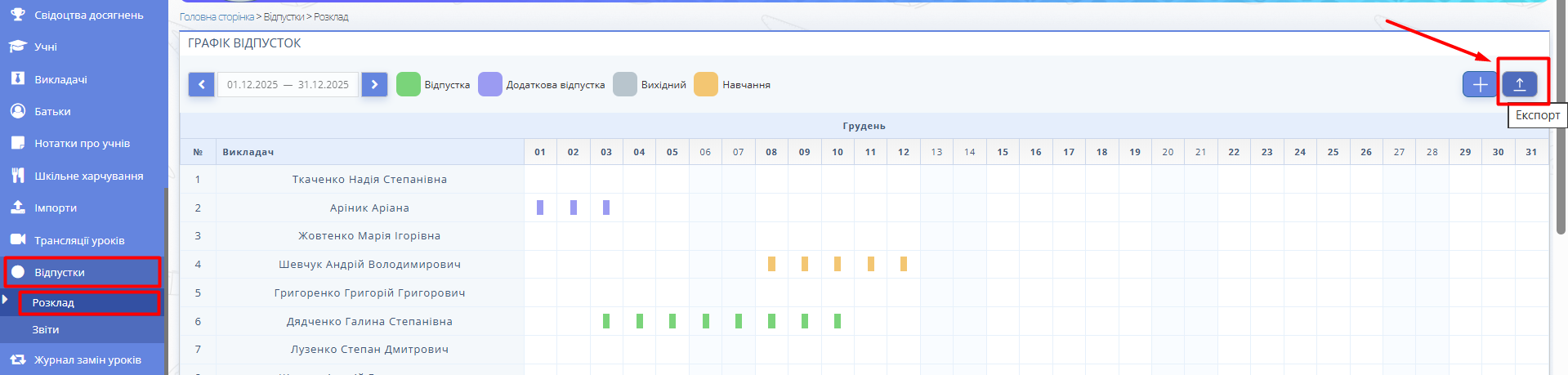Image resolution: width=1568 pixels, height=375 pixels.
Task: Click the Export upload icon button
Action: tap(1519, 84)
